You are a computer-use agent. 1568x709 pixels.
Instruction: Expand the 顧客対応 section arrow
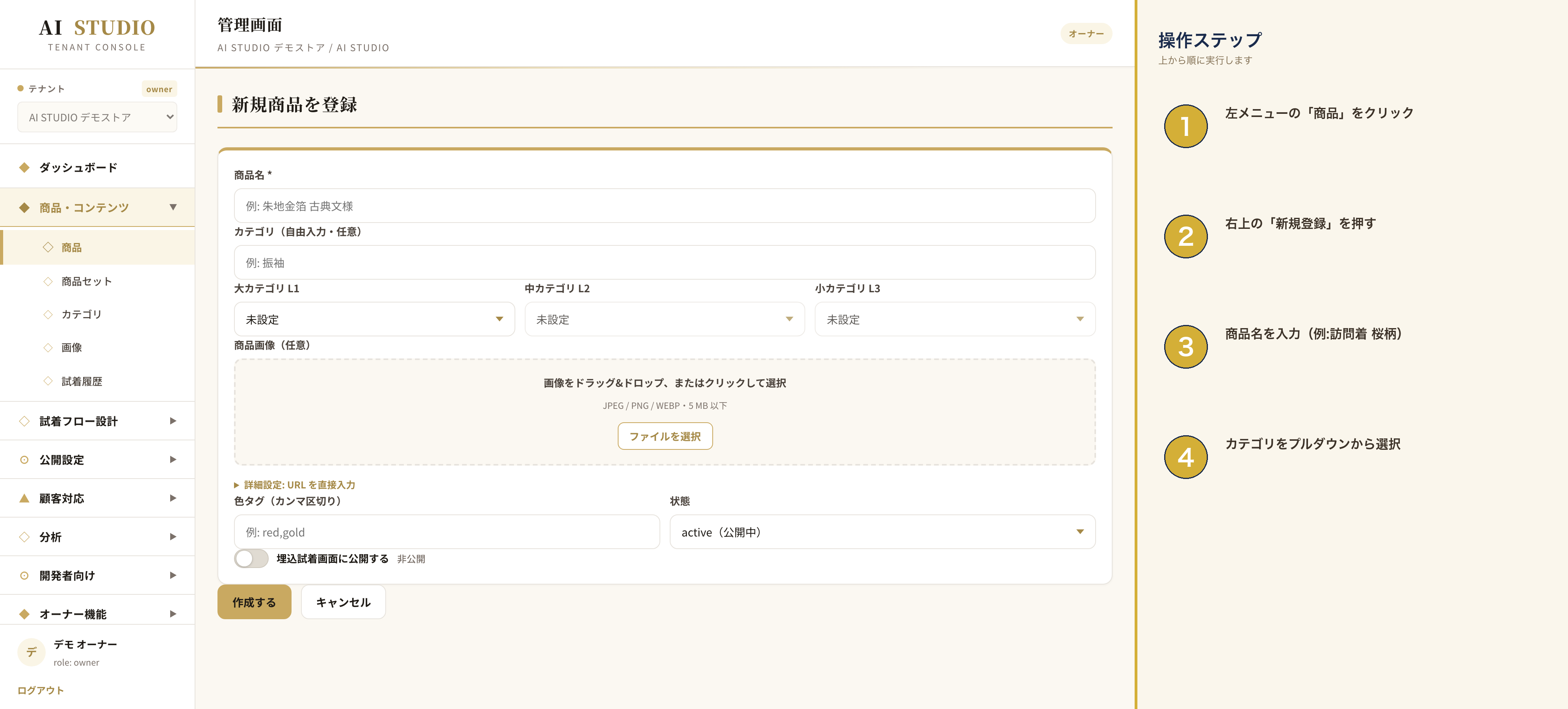173,498
